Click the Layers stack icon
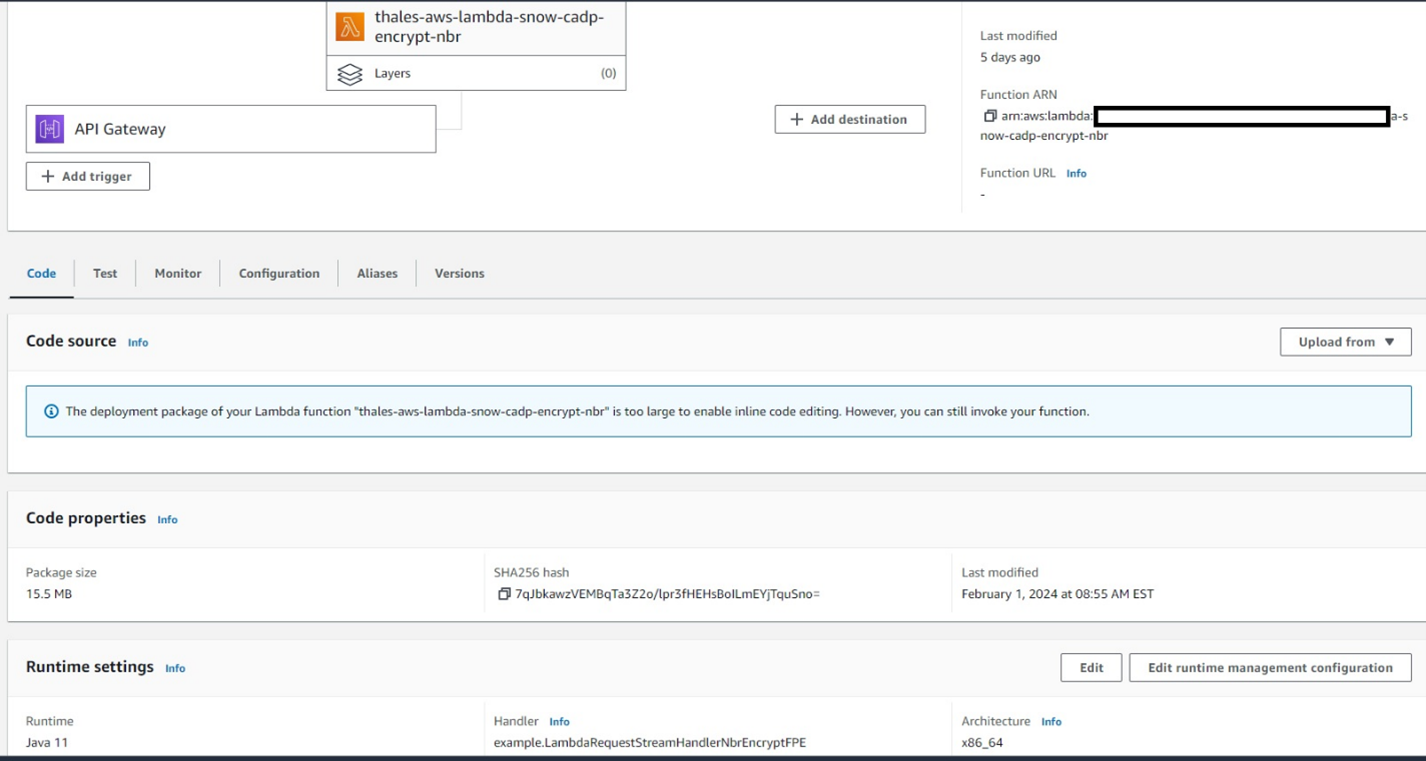1426x761 pixels. [350, 74]
